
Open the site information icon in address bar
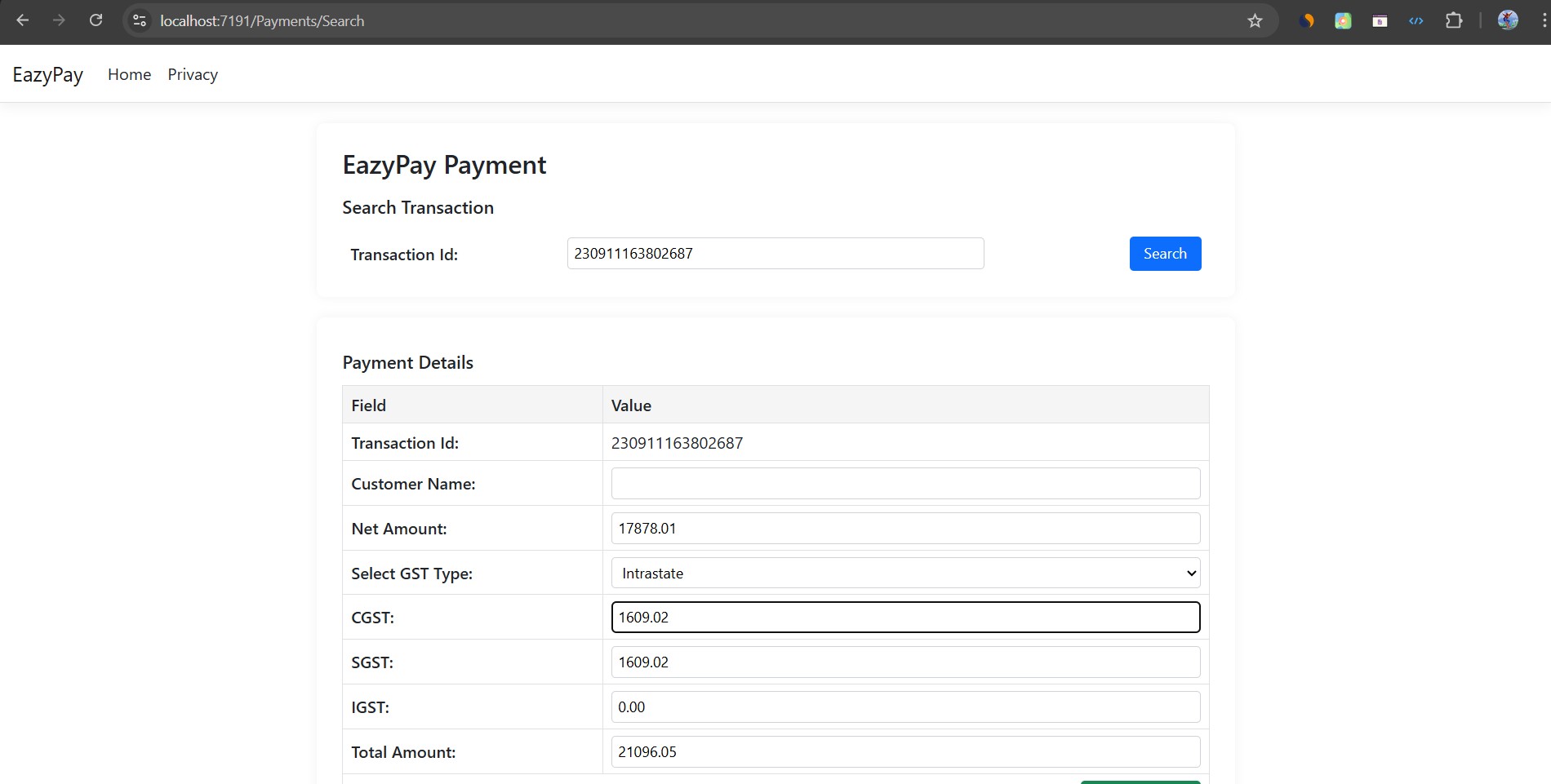(x=140, y=20)
